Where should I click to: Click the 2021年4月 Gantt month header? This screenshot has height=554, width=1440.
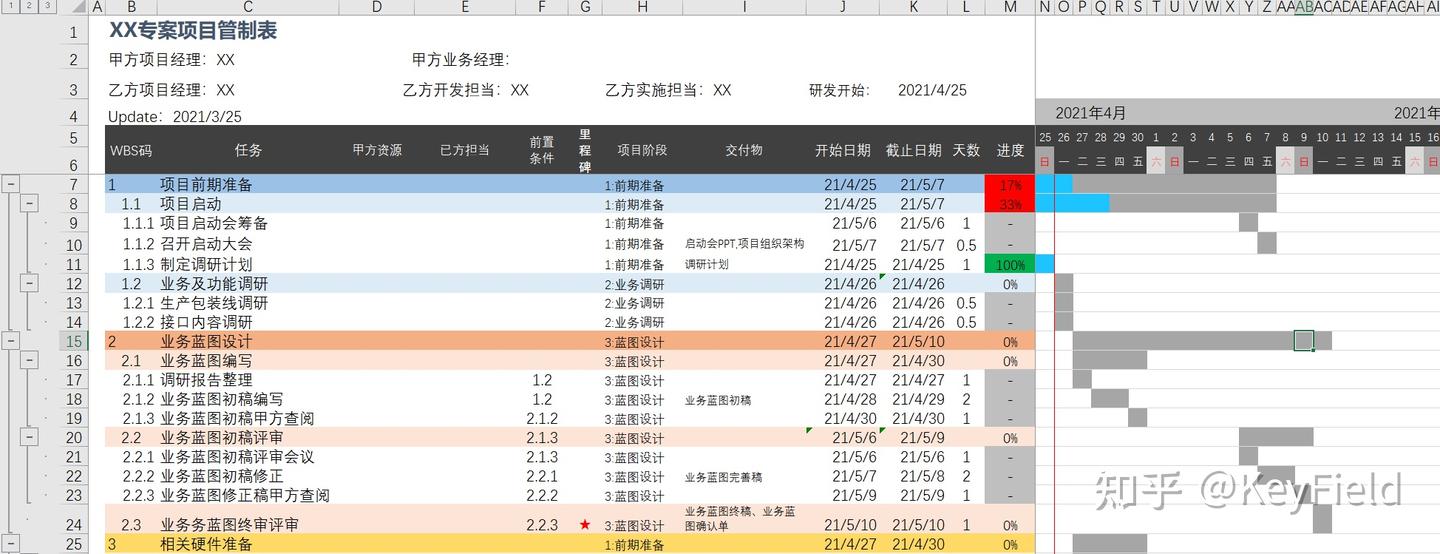pos(1090,112)
